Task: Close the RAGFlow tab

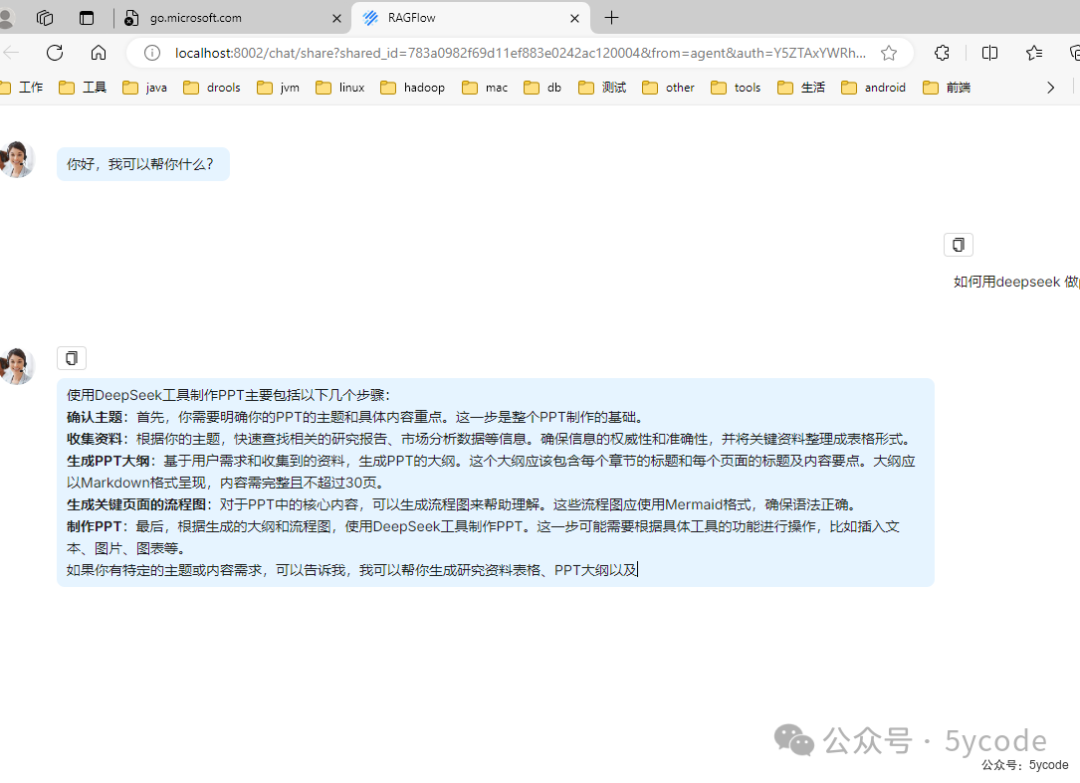Action: click(574, 19)
